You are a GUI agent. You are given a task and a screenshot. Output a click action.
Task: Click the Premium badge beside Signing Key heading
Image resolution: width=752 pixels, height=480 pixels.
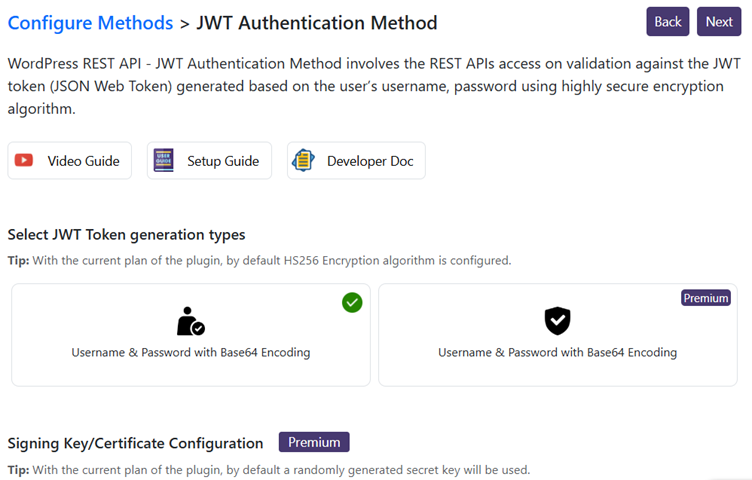(314, 442)
